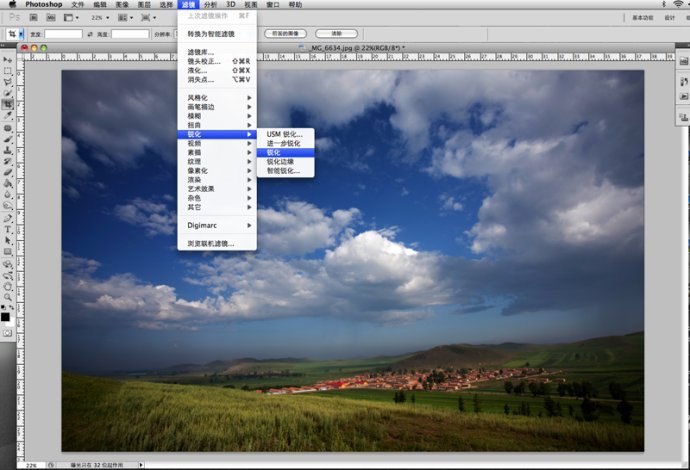
Task: Click the Wi-Fi status icon
Action: click(677, 5)
